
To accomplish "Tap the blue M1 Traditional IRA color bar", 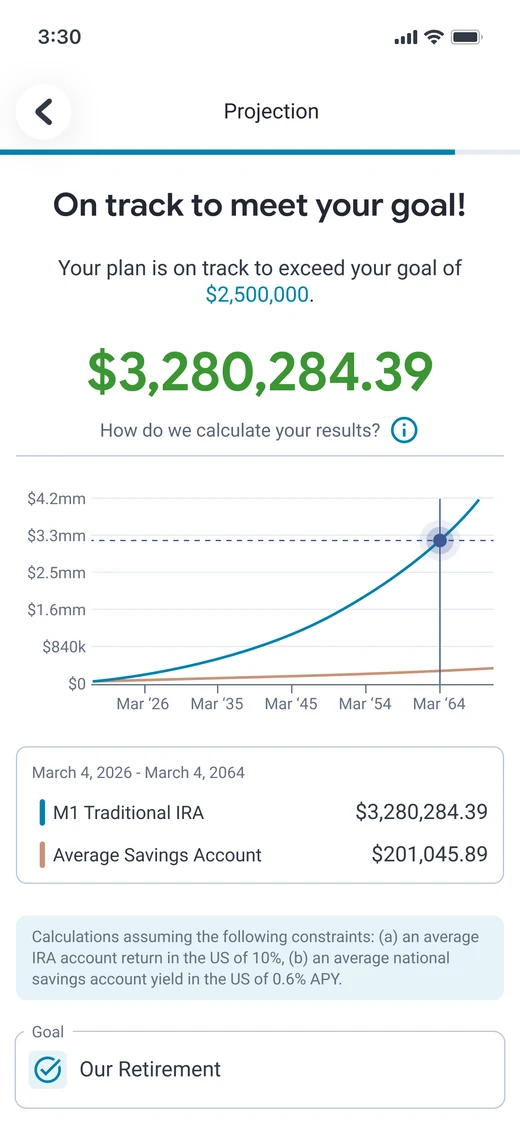I will tap(42, 812).
